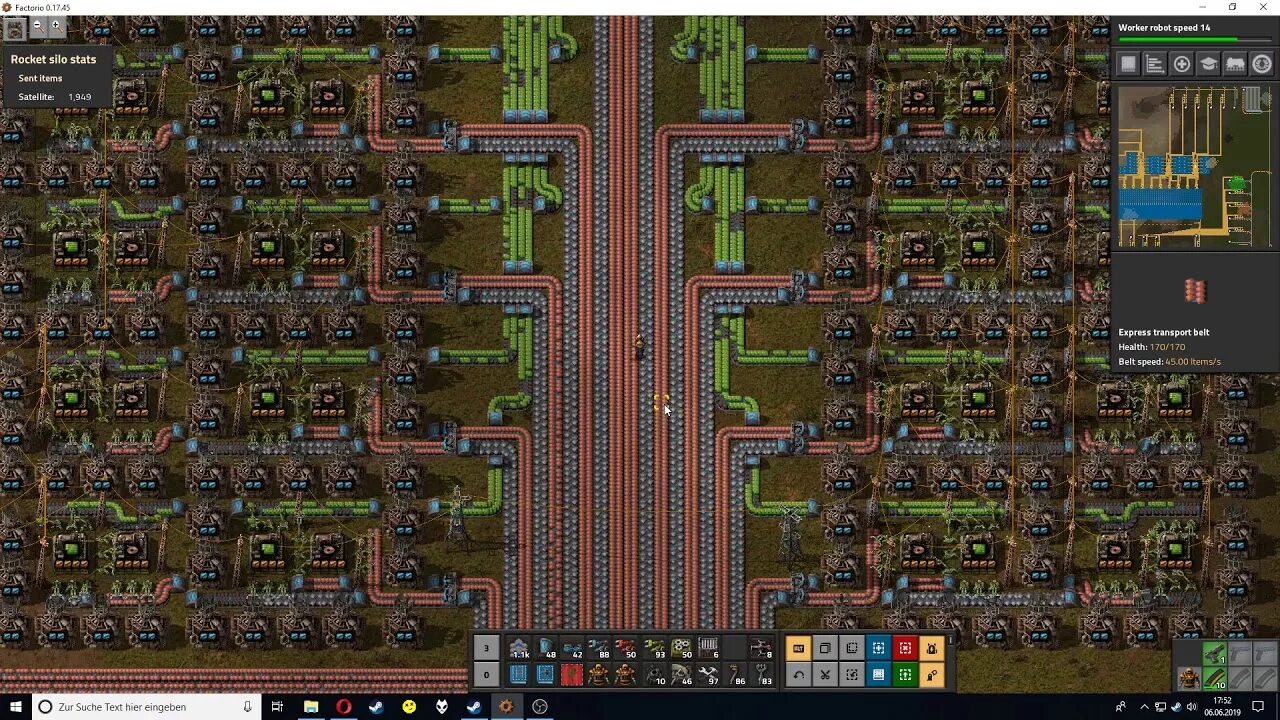
Task: Click the minimap view
Action: [x=1196, y=166]
